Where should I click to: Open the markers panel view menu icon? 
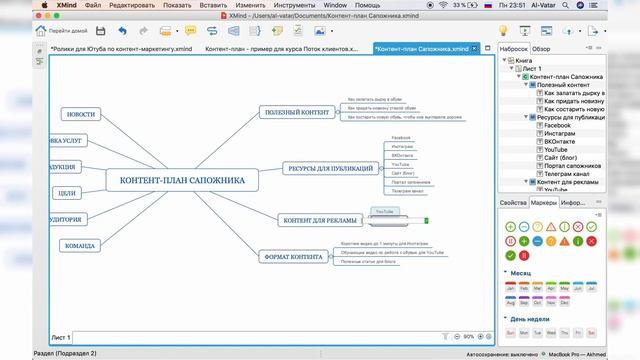tap(598, 214)
